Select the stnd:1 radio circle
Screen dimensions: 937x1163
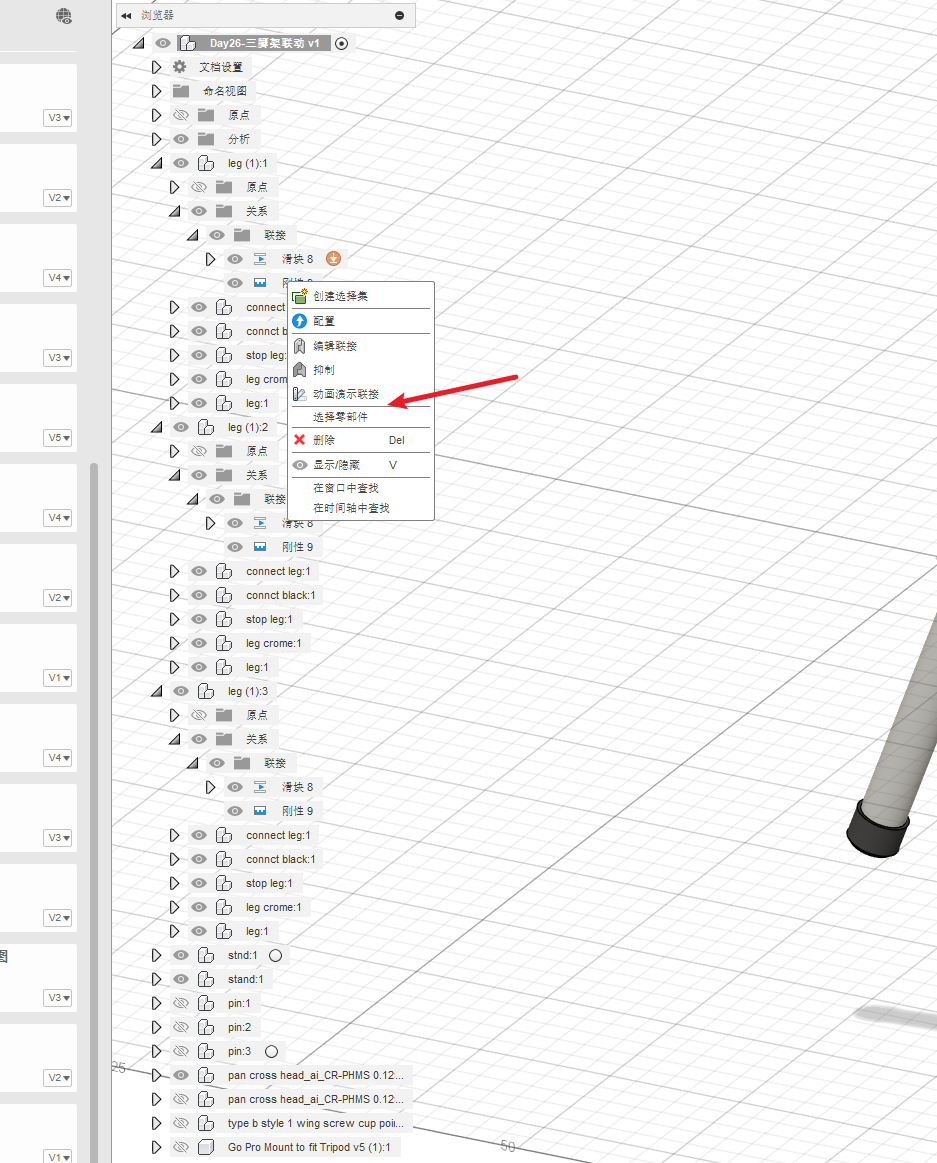[x=275, y=955]
